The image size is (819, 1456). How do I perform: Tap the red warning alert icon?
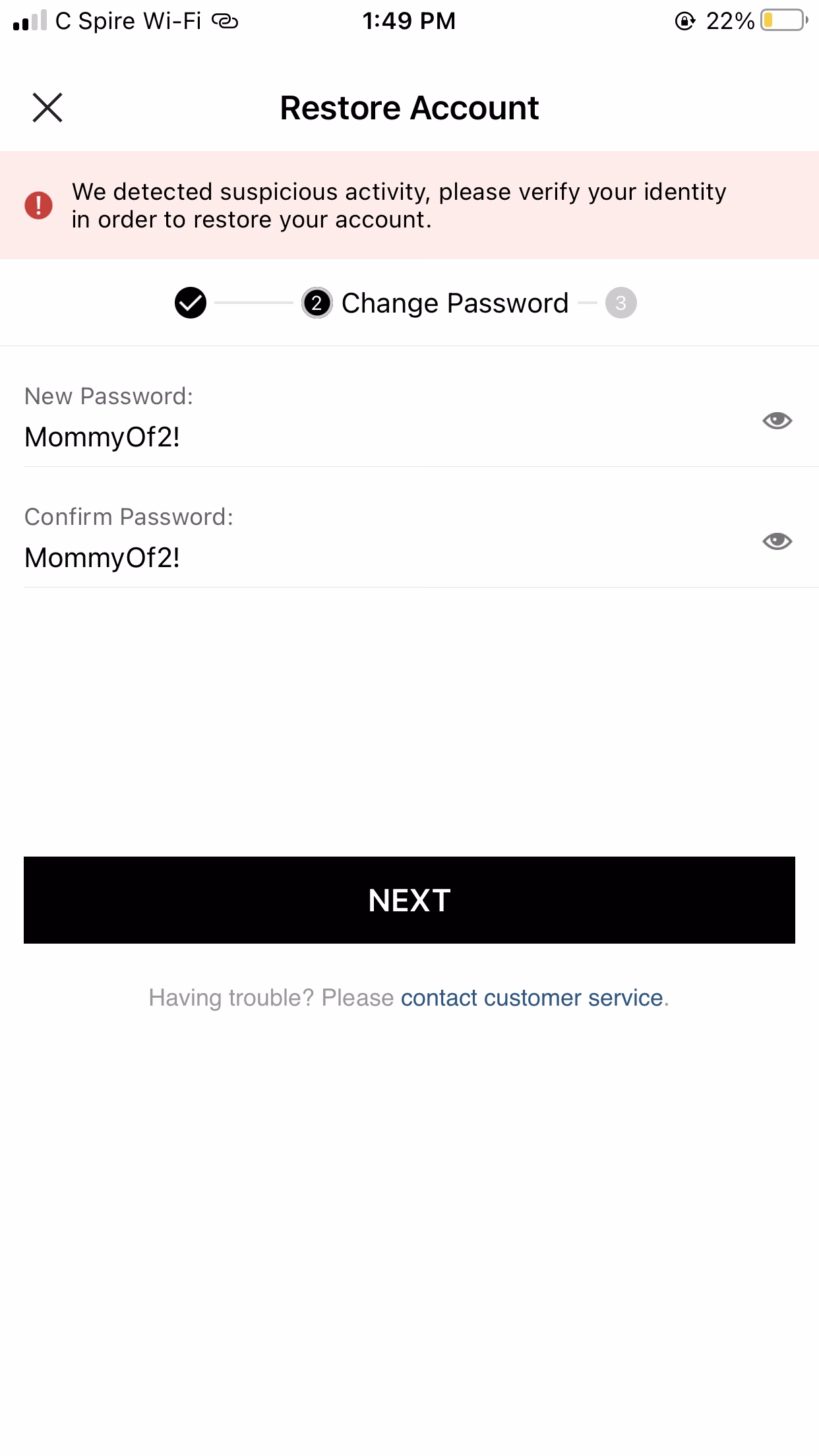[x=38, y=205]
